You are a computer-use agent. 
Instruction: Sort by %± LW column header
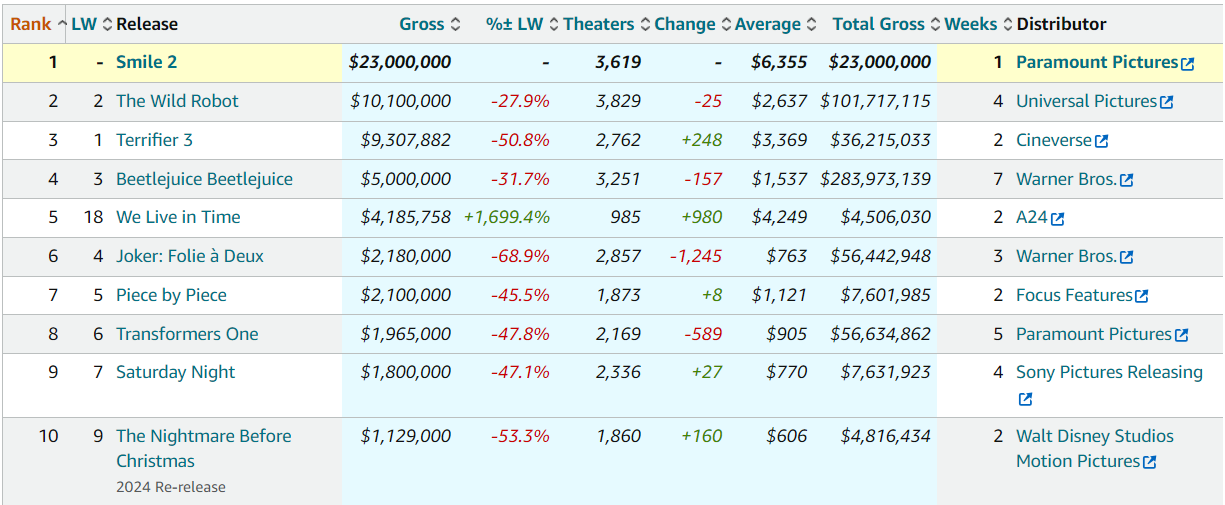[x=514, y=24]
